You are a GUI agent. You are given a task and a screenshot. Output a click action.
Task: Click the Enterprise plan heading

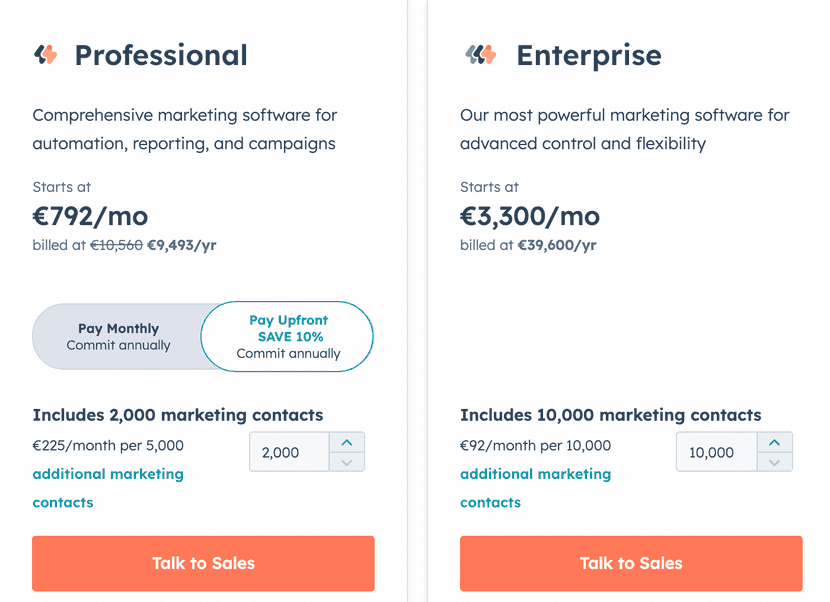point(588,55)
